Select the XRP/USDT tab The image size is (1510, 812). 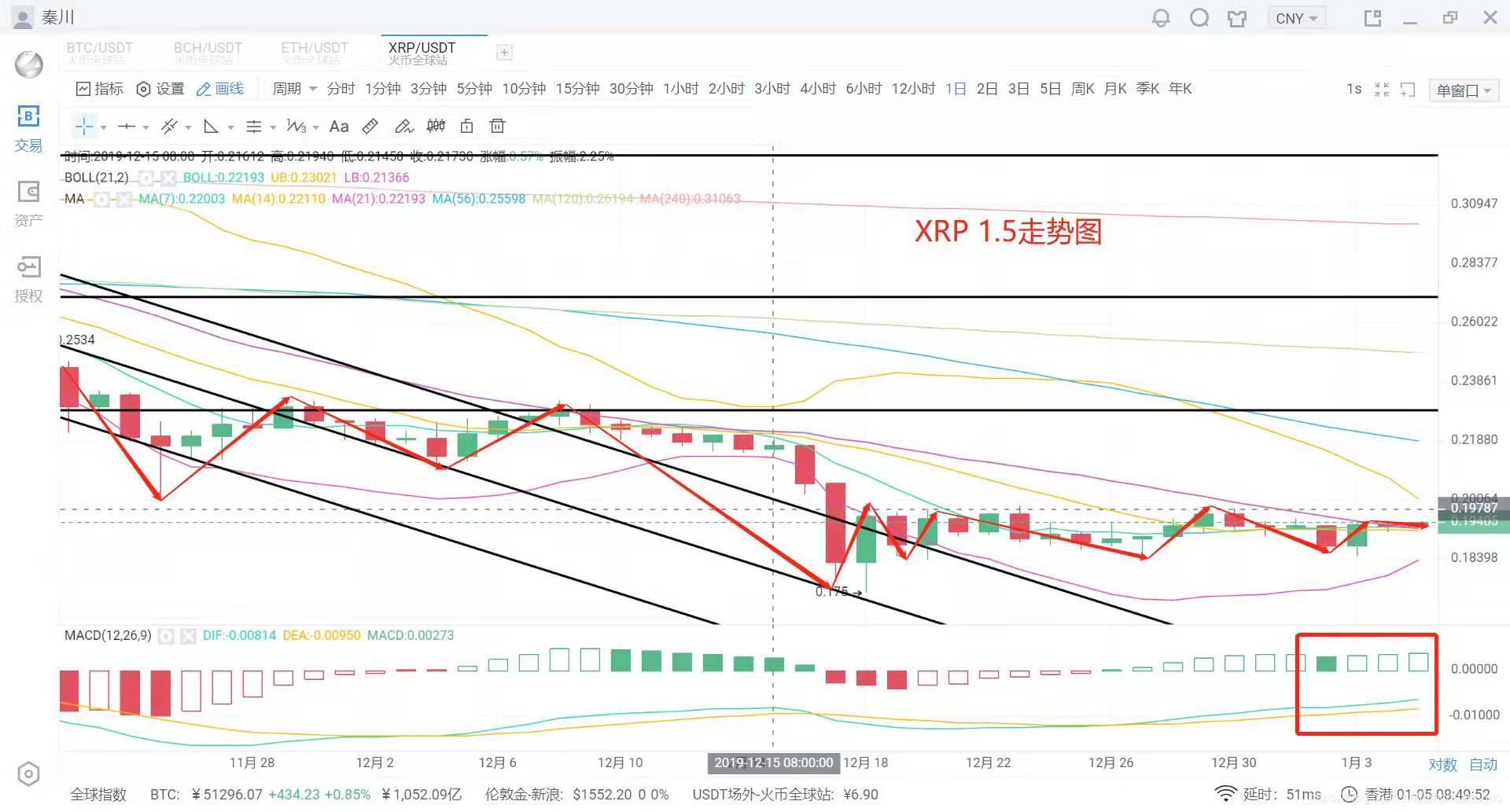tap(422, 53)
